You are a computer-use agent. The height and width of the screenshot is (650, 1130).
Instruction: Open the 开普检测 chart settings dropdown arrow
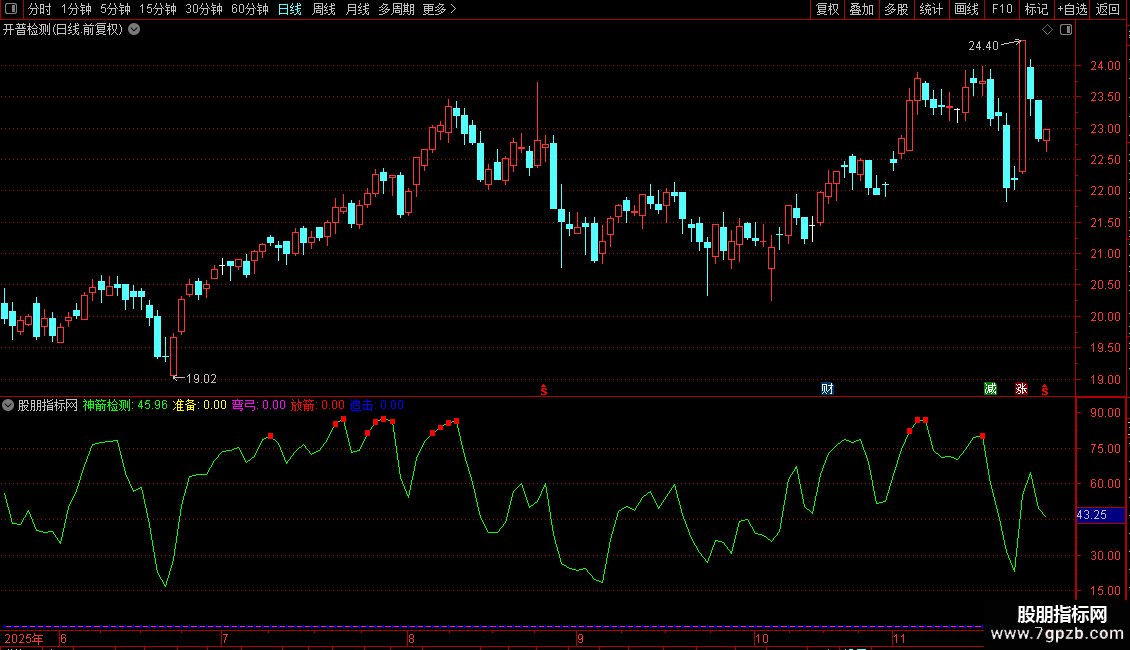click(x=134, y=30)
